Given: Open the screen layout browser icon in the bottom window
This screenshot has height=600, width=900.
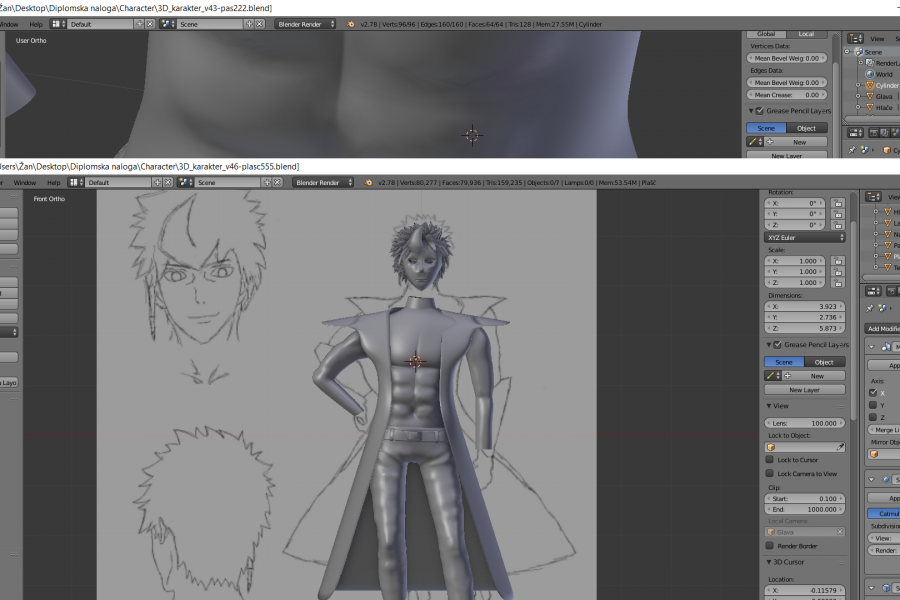Looking at the screenshot, I should point(76,183).
